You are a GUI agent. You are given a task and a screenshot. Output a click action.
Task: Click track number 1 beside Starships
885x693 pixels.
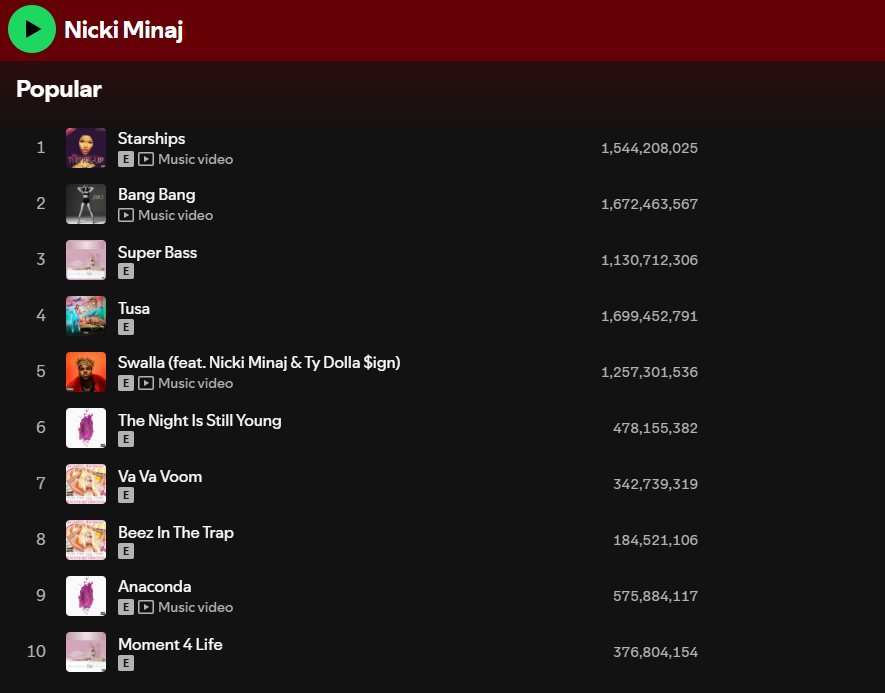tap(41, 148)
